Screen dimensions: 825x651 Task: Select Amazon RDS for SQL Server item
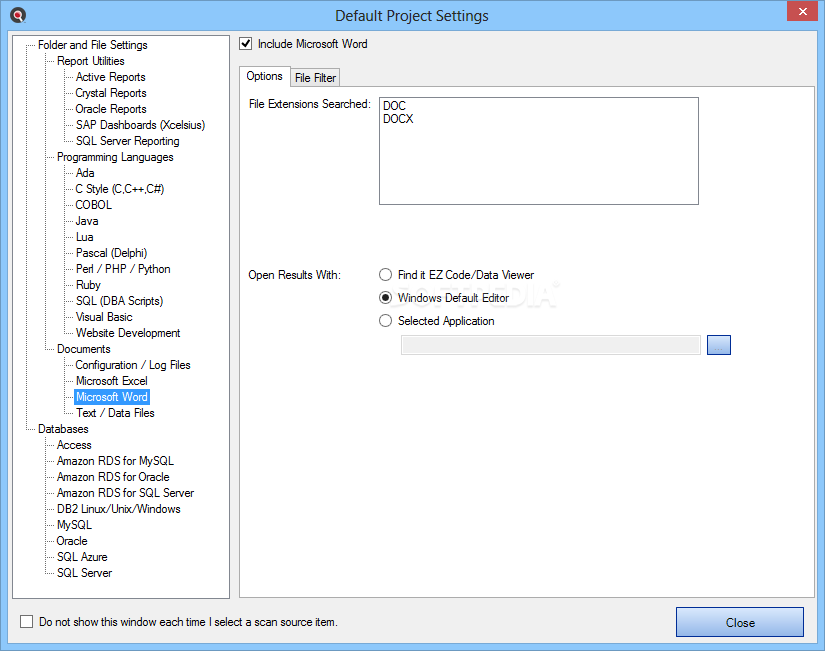tap(126, 493)
